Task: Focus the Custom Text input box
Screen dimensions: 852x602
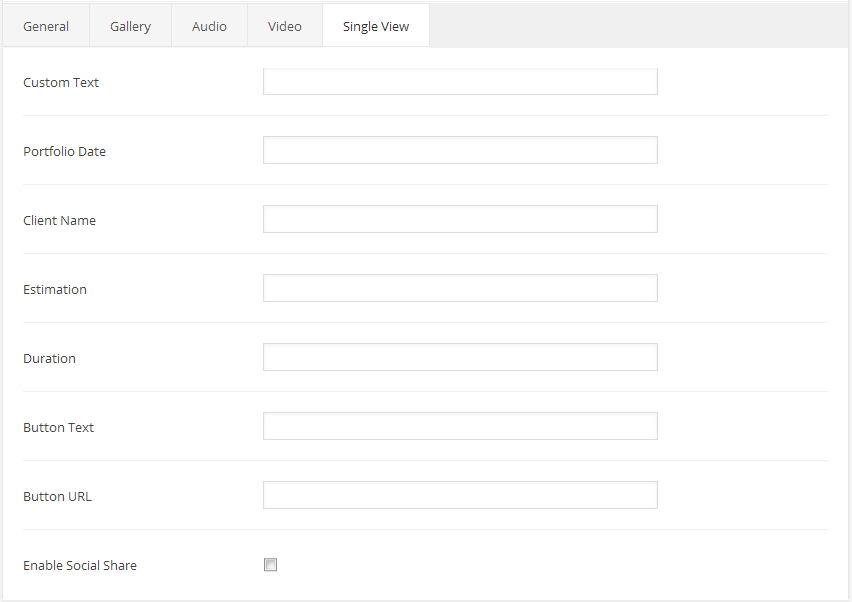Action: pyautogui.click(x=460, y=82)
